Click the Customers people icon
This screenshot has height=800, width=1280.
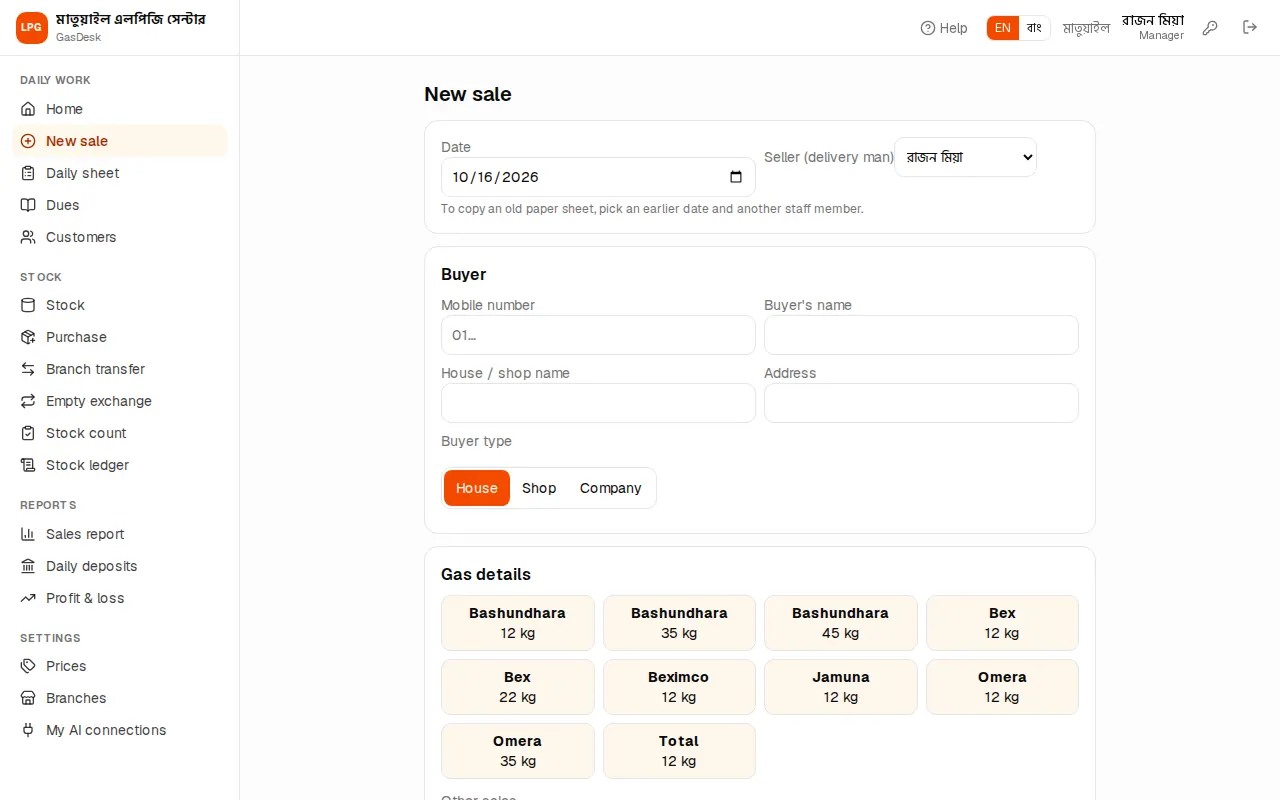point(28,237)
